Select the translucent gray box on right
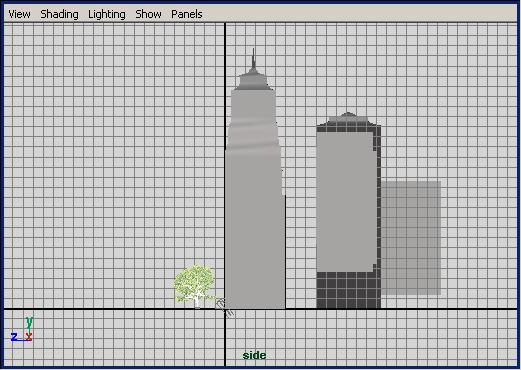 (x=411, y=238)
